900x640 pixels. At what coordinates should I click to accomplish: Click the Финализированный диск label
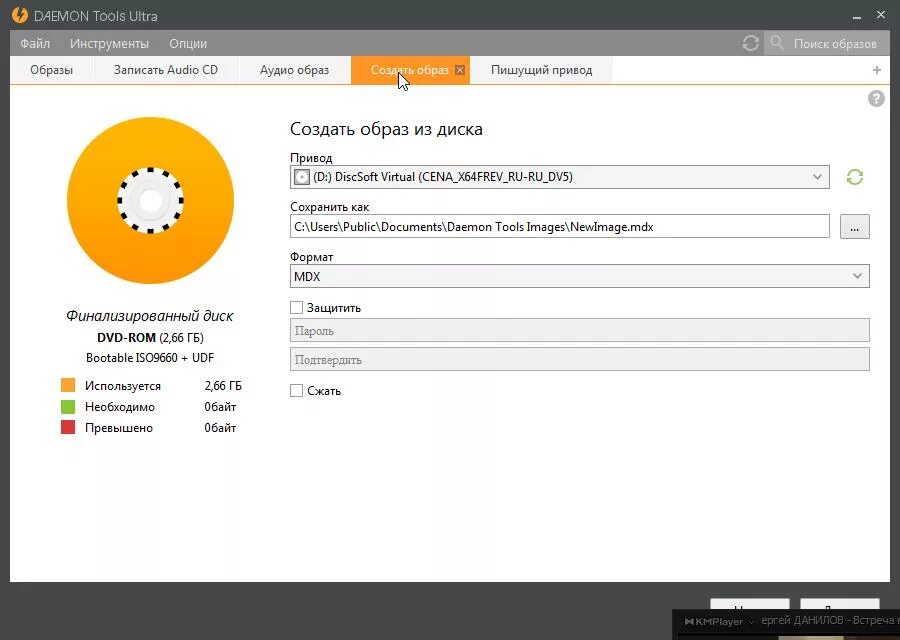tap(150, 316)
